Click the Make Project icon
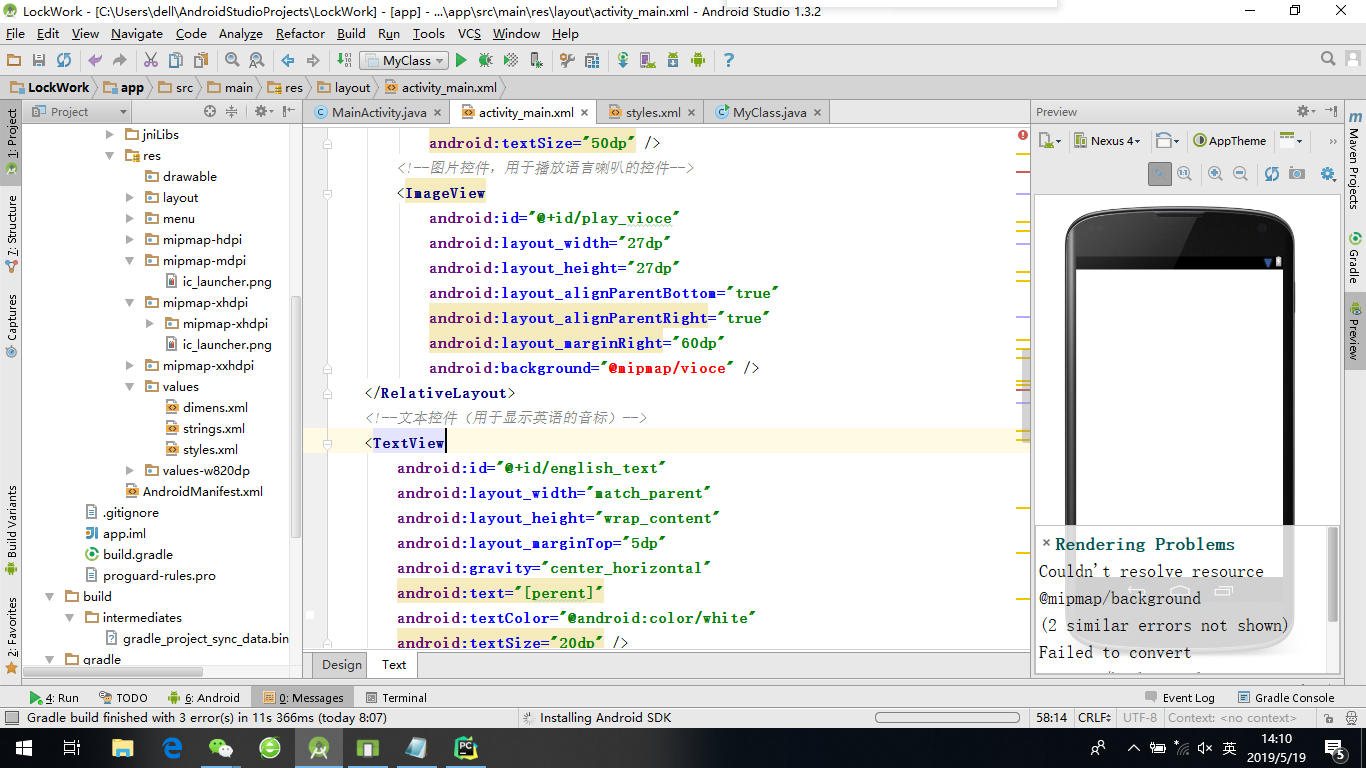Image resolution: width=1366 pixels, height=768 pixels. coord(344,60)
